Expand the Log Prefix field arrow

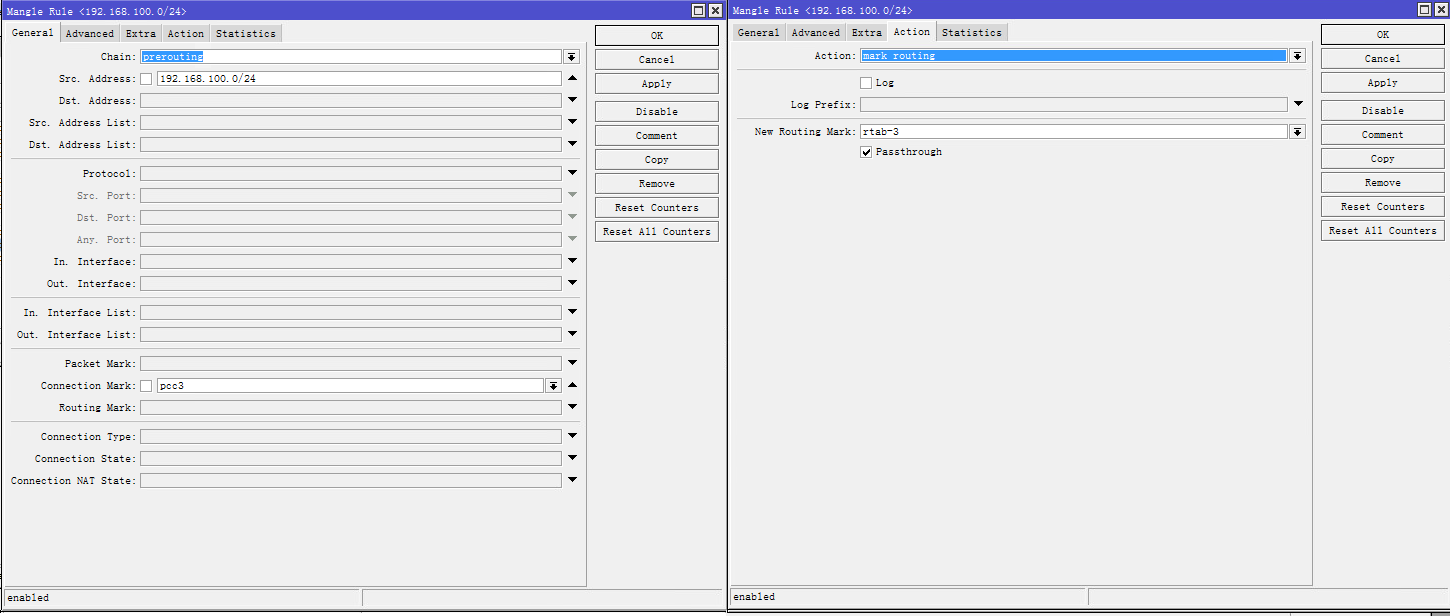pyautogui.click(x=1298, y=104)
